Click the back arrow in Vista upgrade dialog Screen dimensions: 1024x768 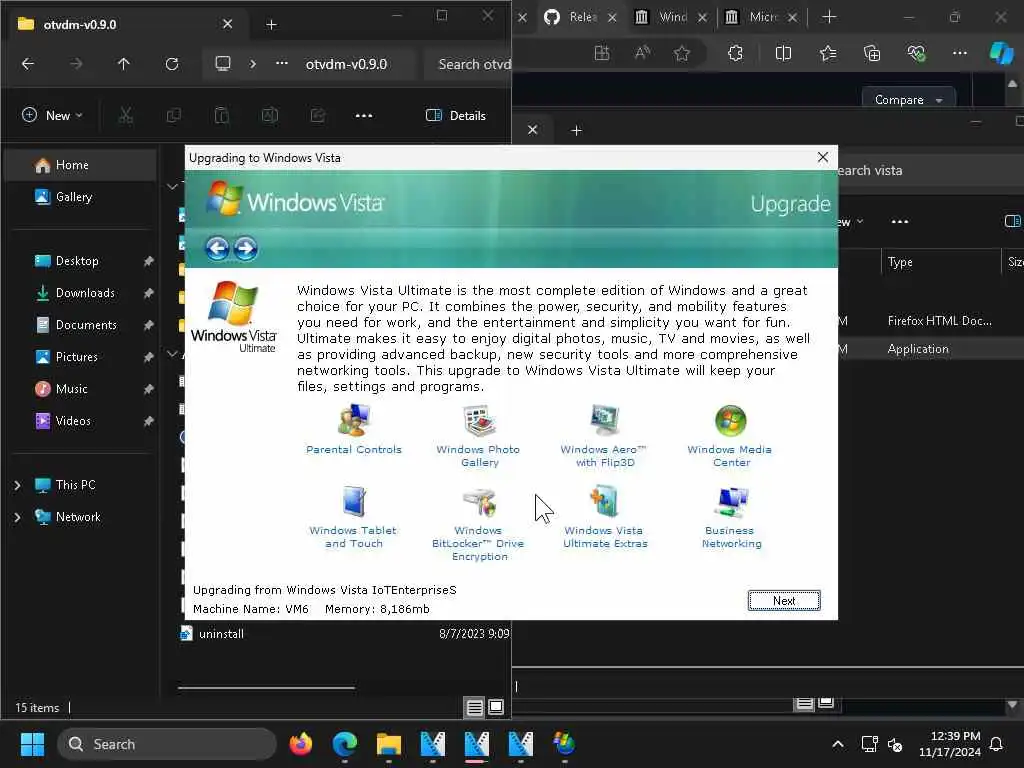[x=217, y=249]
